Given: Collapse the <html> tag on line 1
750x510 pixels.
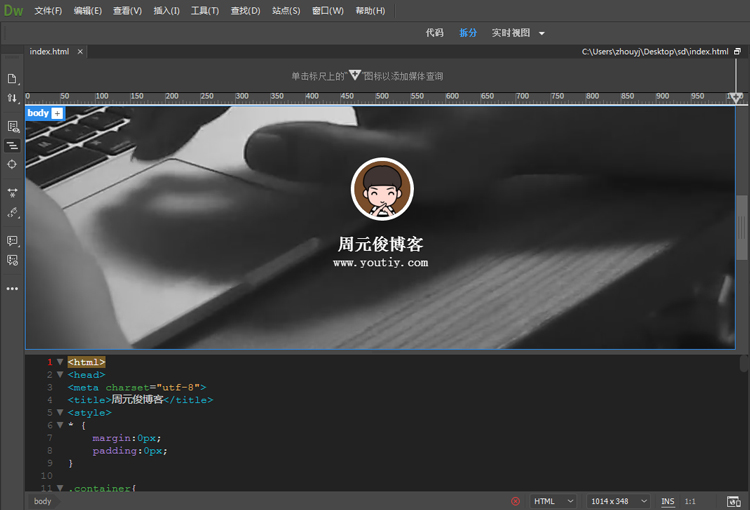Looking at the screenshot, I should tap(60, 362).
